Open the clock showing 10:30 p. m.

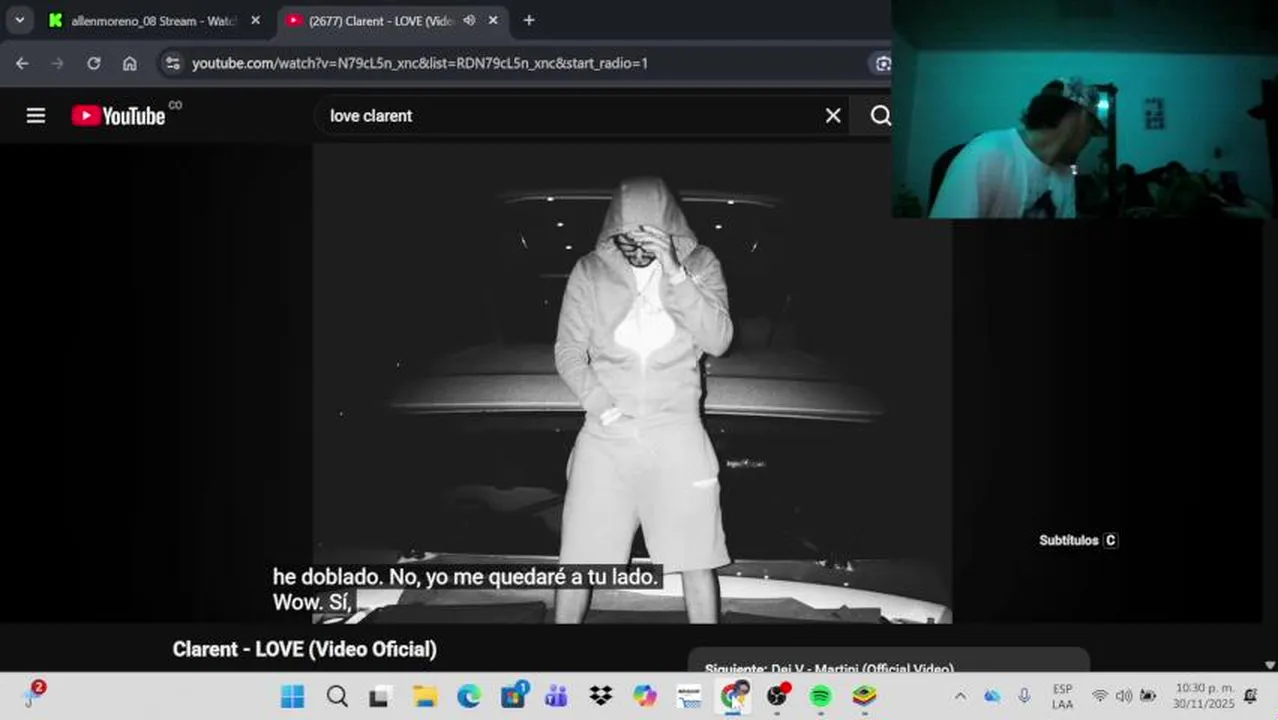(1204, 696)
